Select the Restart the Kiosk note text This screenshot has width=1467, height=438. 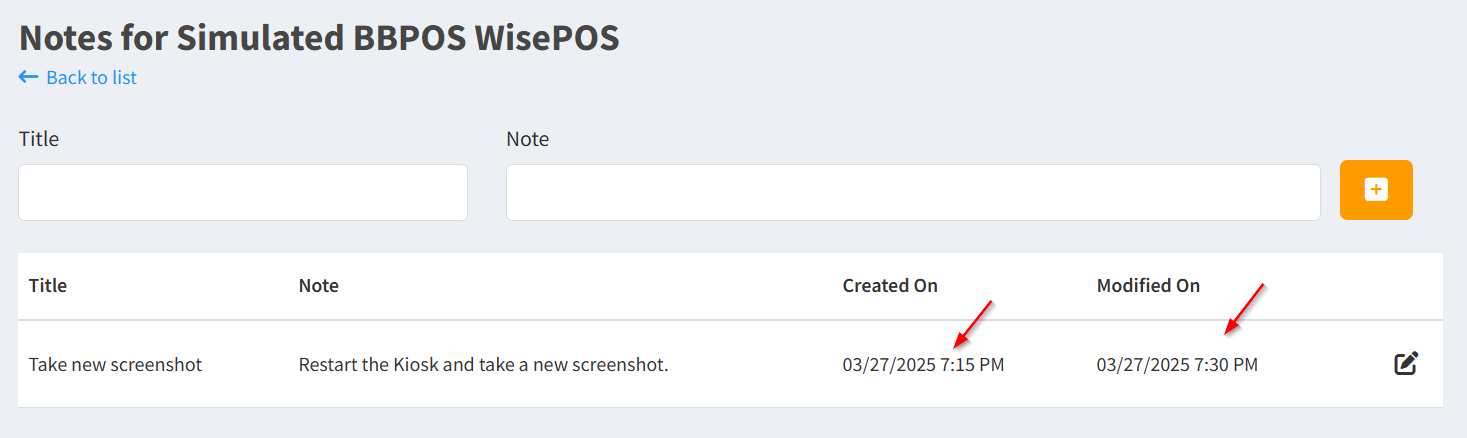(483, 365)
